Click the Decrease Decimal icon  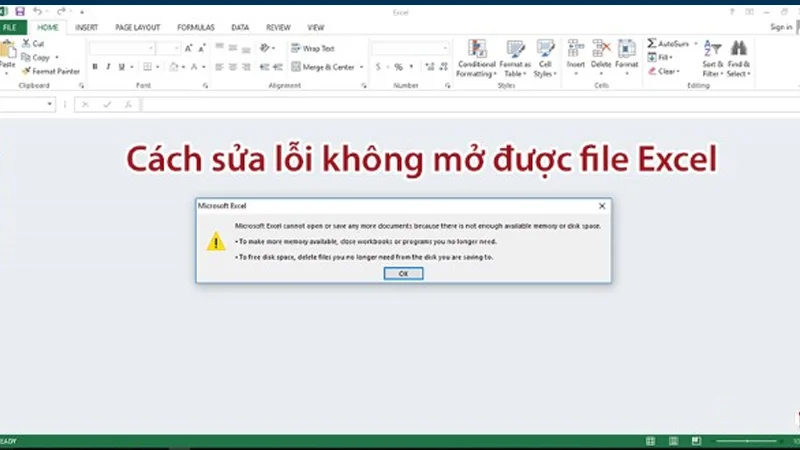pos(443,67)
